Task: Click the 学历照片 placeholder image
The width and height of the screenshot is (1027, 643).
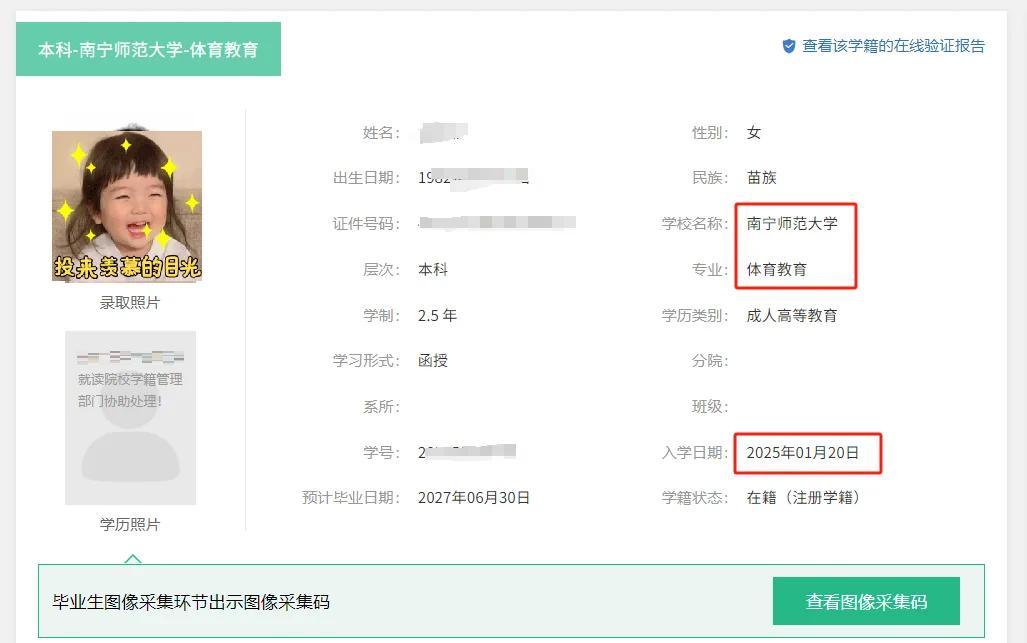Action: [x=130, y=418]
